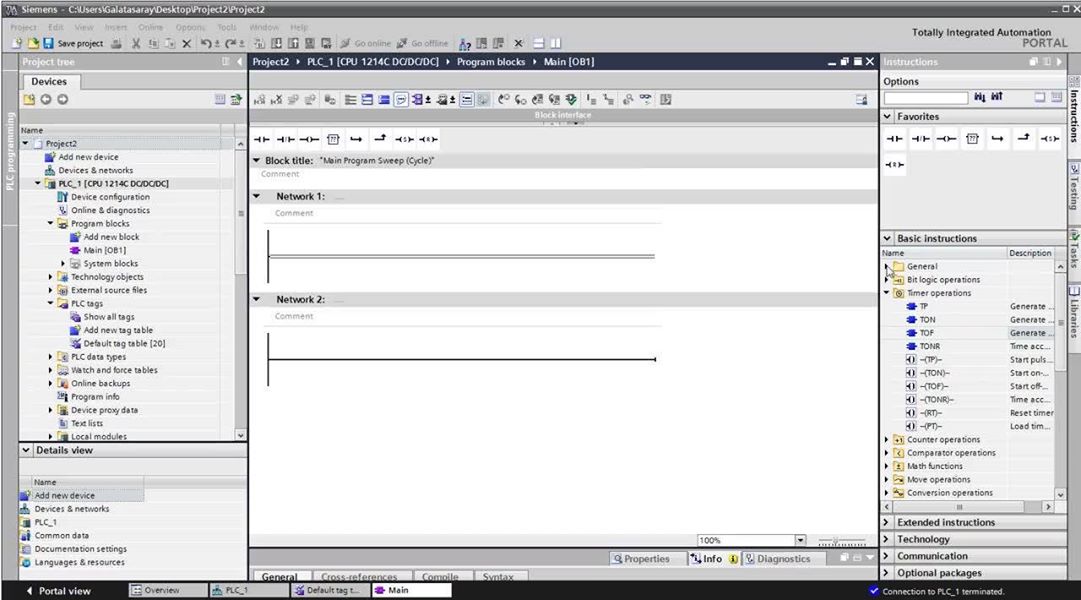The image size is (1081, 600).
Task: Click the delete X icon beside paste
Action: 186,43
